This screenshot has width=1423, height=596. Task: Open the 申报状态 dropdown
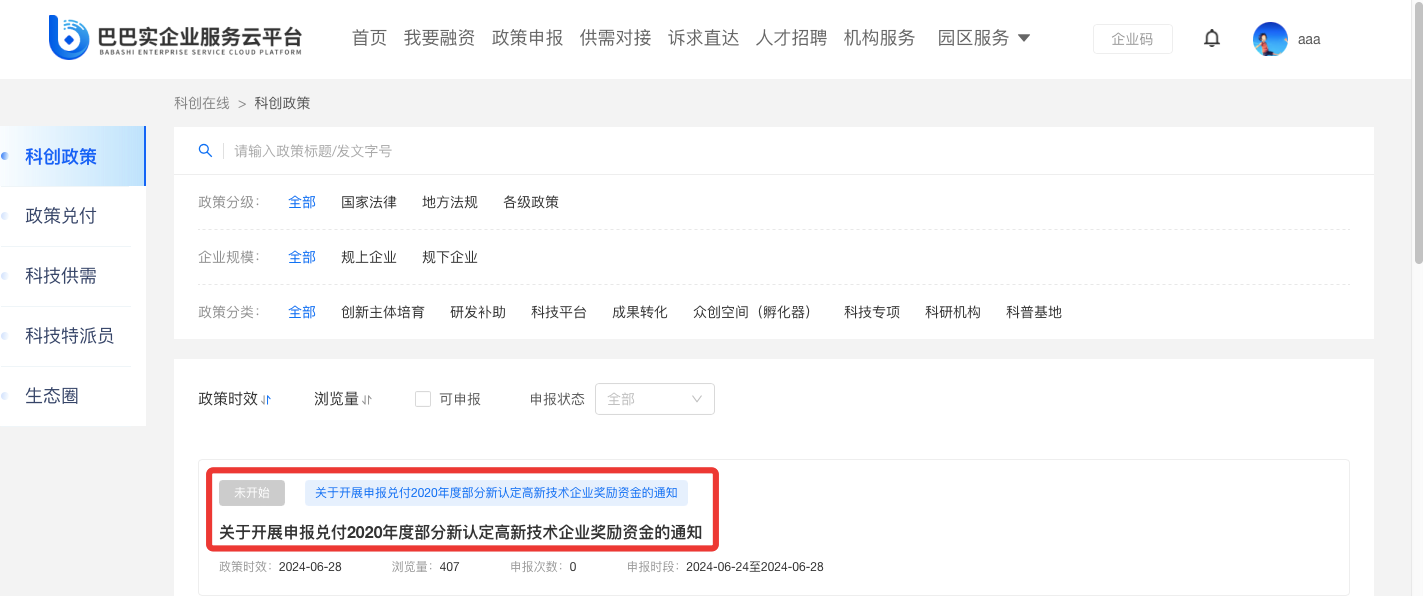pyautogui.click(x=655, y=399)
